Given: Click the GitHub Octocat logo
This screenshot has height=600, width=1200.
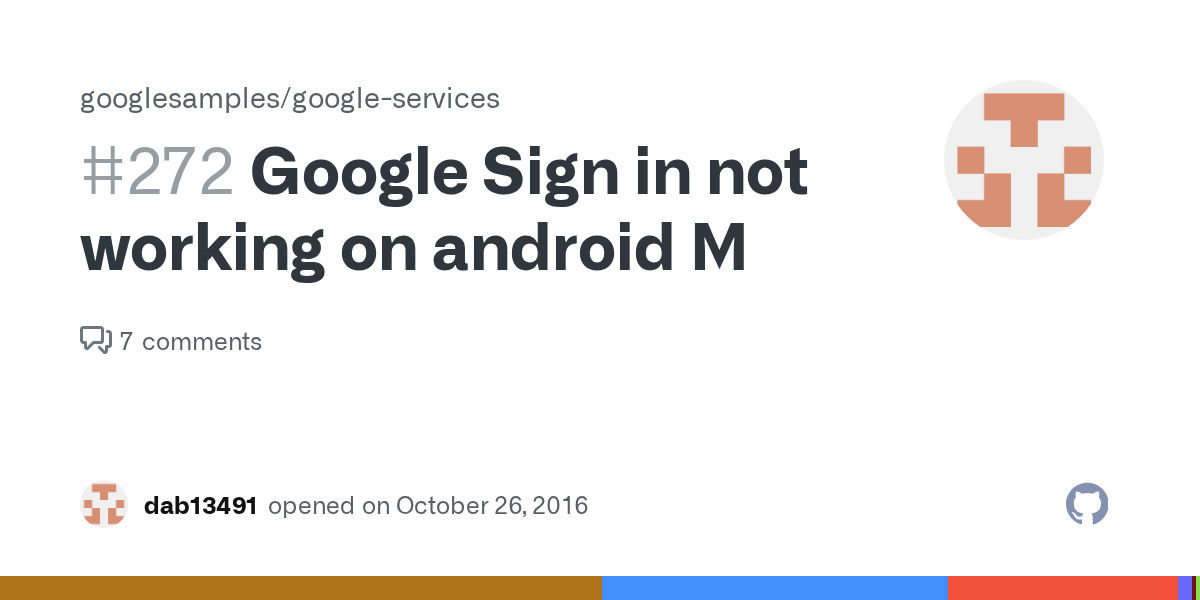Looking at the screenshot, I should coord(1087,505).
